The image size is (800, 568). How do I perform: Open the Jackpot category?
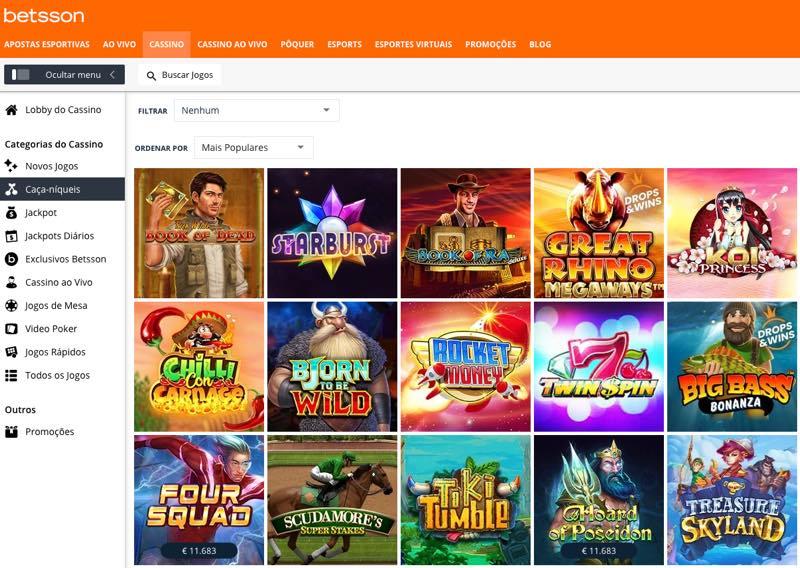tap(41, 213)
